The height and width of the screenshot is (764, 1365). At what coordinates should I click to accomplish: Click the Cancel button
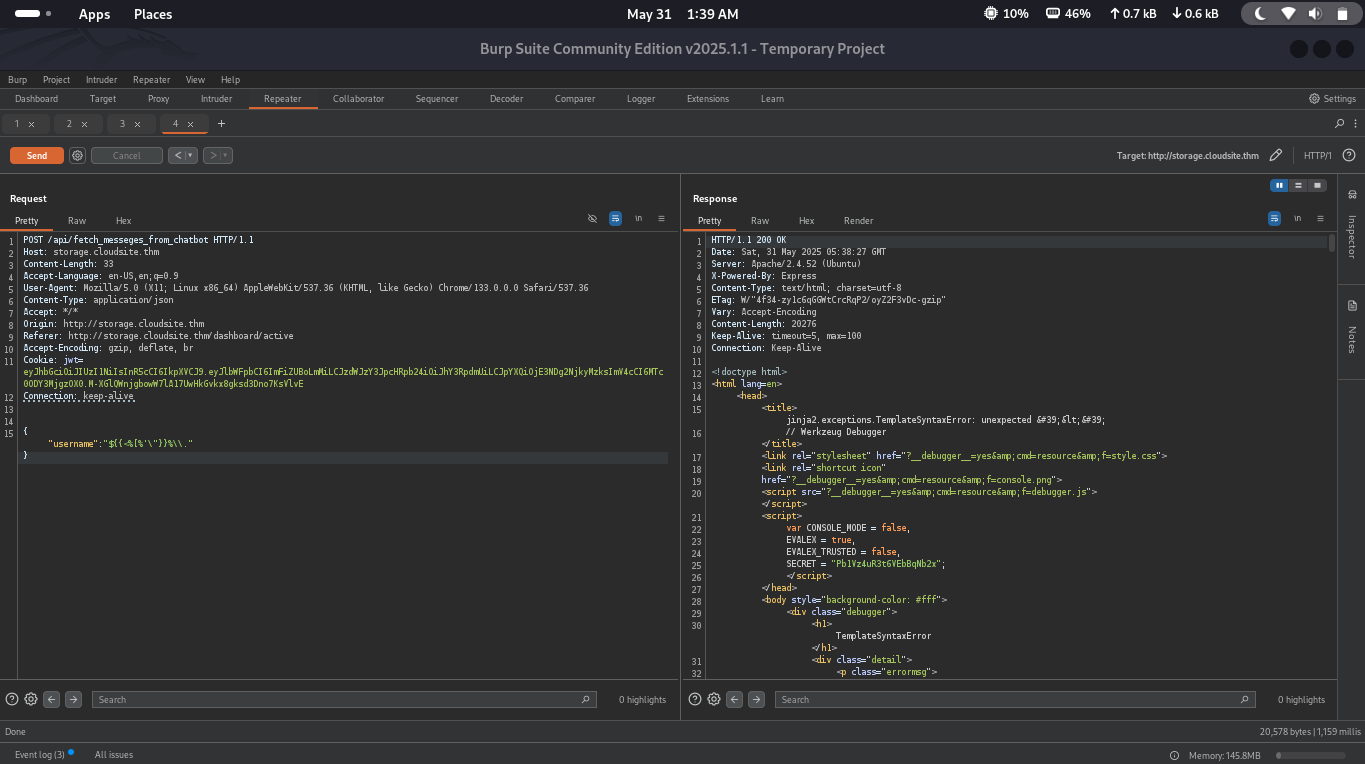(127, 155)
